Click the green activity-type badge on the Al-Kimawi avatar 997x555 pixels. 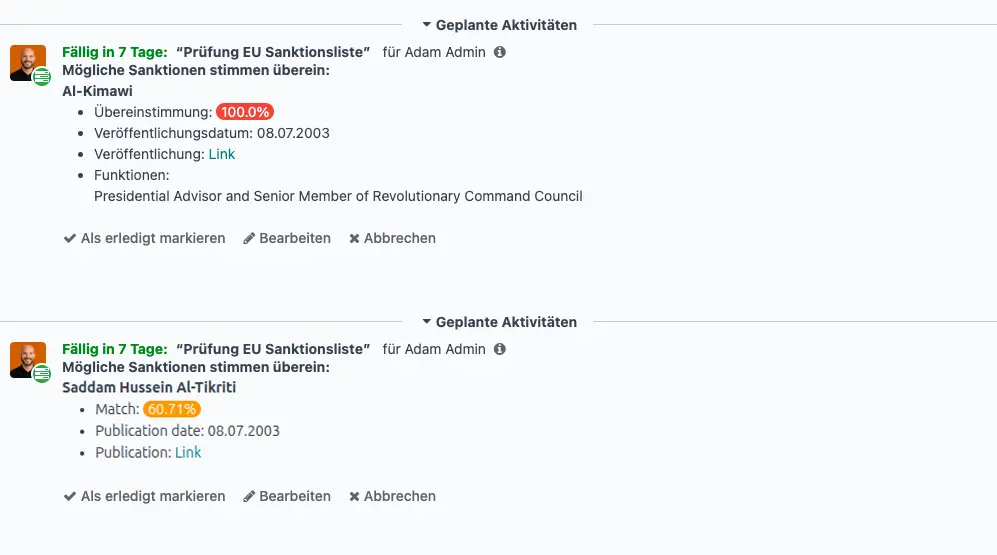(42, 77)
